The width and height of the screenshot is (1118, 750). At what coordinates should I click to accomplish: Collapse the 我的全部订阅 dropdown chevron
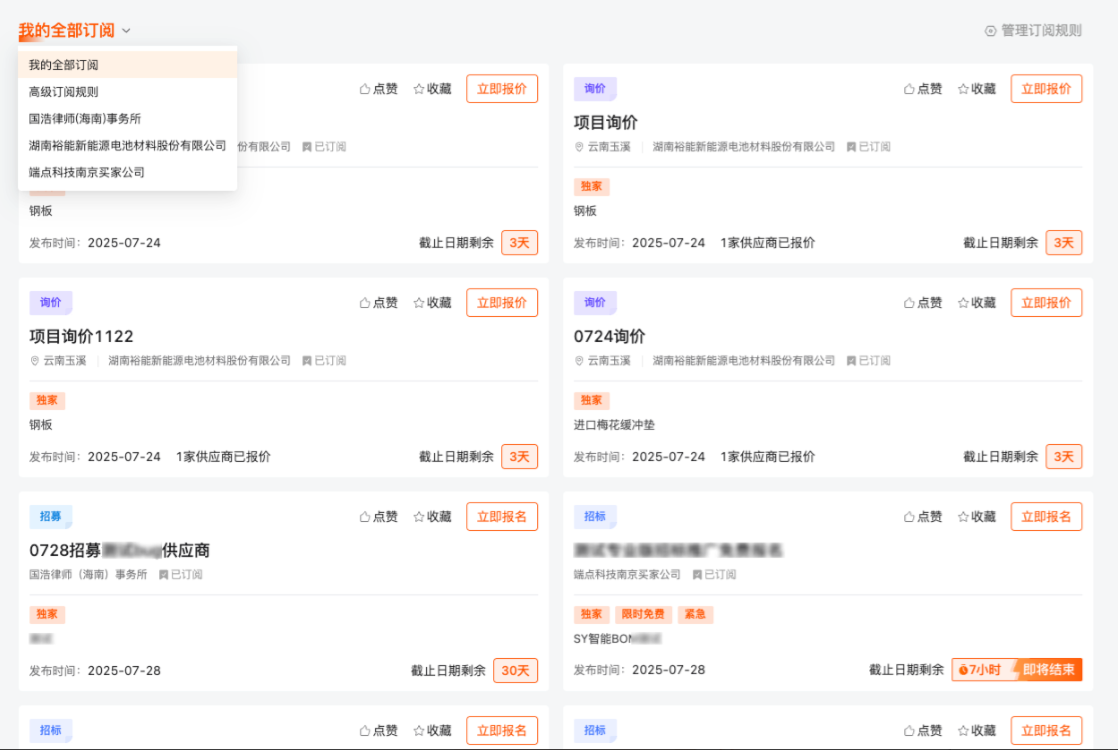(x=126, y=31)
